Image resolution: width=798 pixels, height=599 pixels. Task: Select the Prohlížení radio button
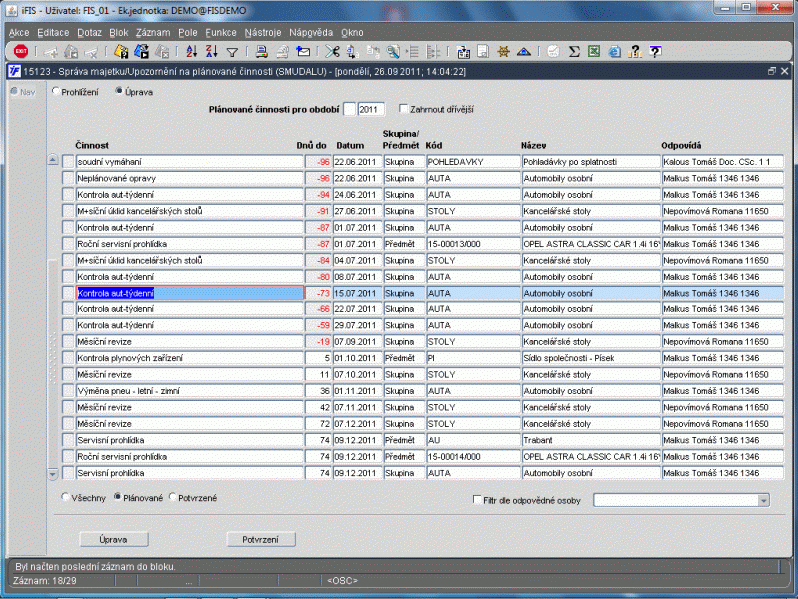[56, 91]
